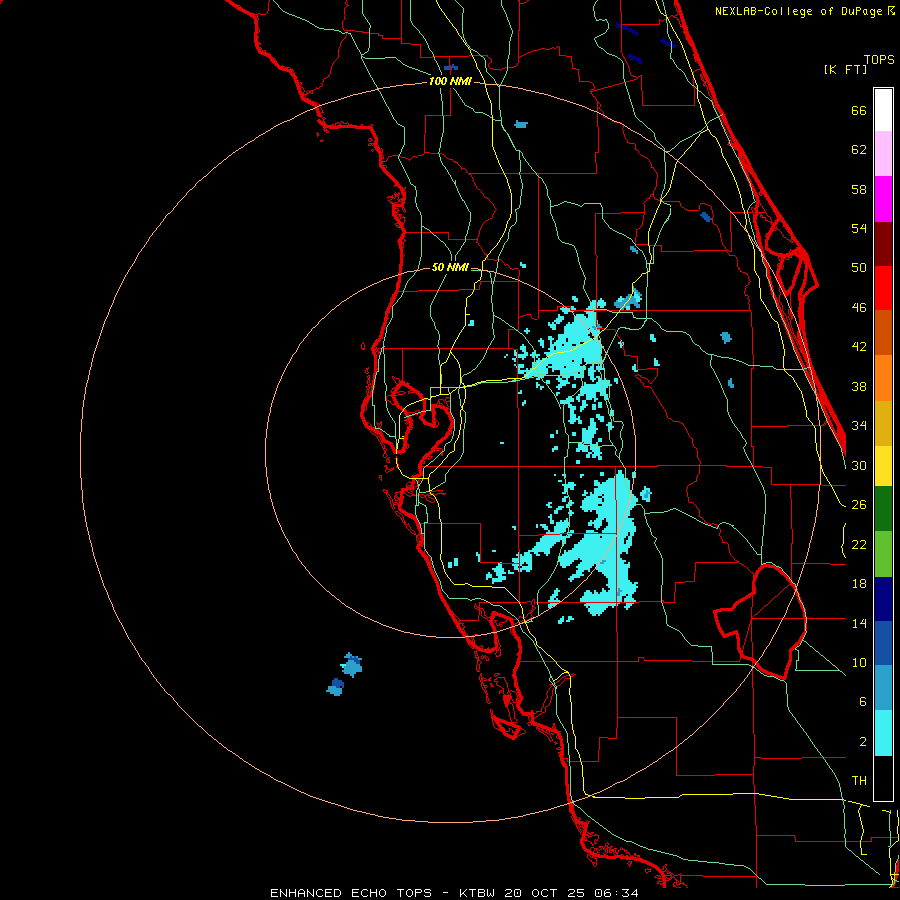Click the magenta legend swatch
Viewport: 900px width, 900px height.
coord(883,199)
